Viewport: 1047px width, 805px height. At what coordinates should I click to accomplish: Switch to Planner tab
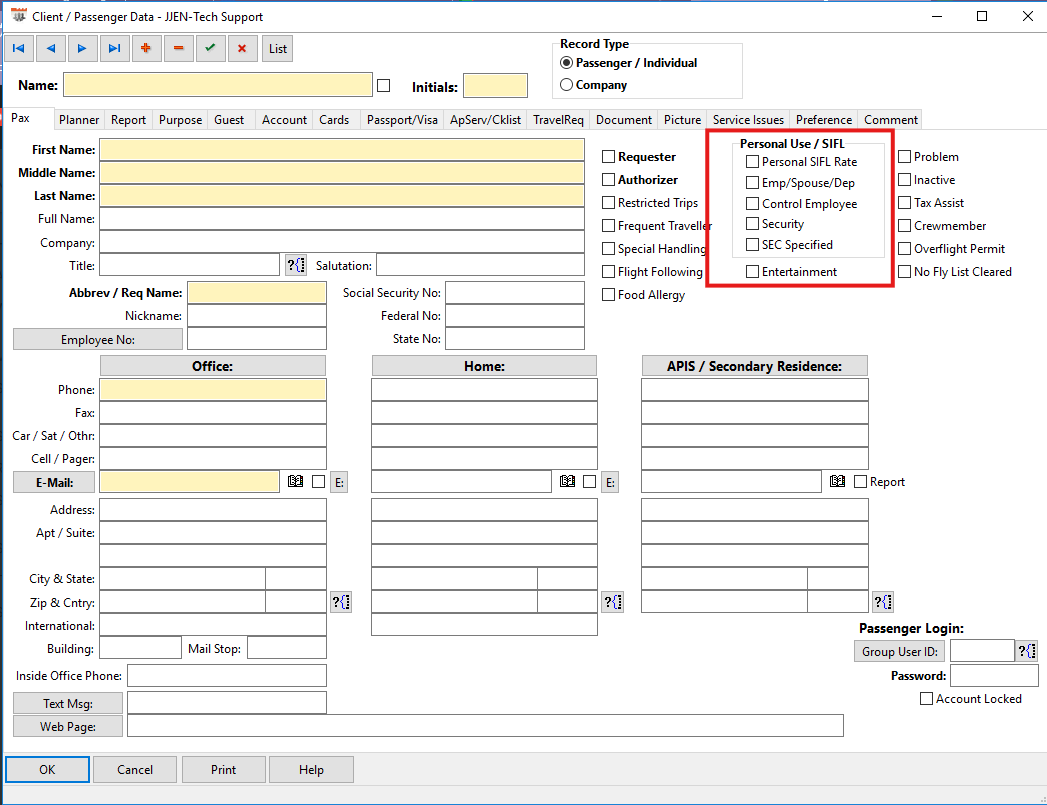[79, 119]
